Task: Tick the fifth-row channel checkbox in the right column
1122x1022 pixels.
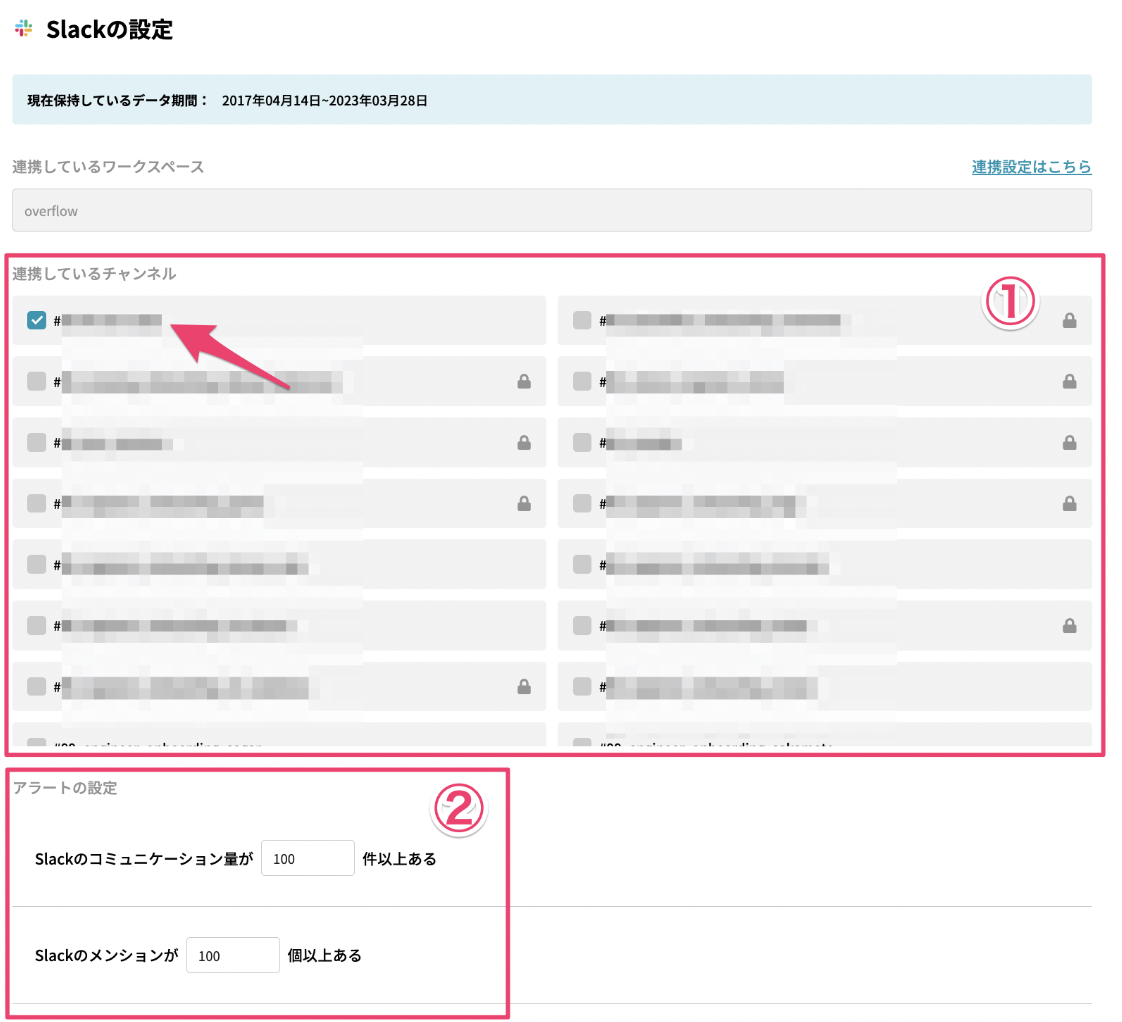Action: click(x=582, y=564)
